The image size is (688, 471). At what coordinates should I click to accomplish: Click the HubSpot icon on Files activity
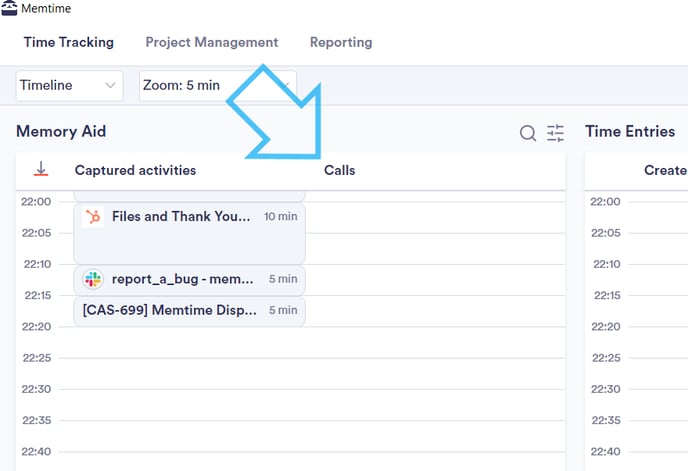(x=93, y=217)
